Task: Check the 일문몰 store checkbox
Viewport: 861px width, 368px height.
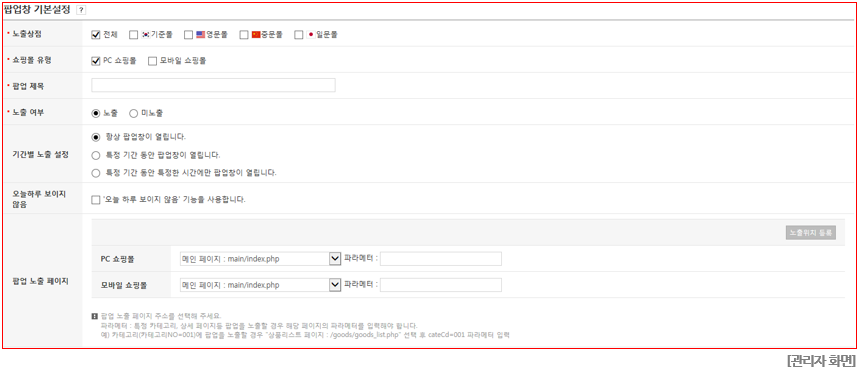Action: click(x=299, y=35)
